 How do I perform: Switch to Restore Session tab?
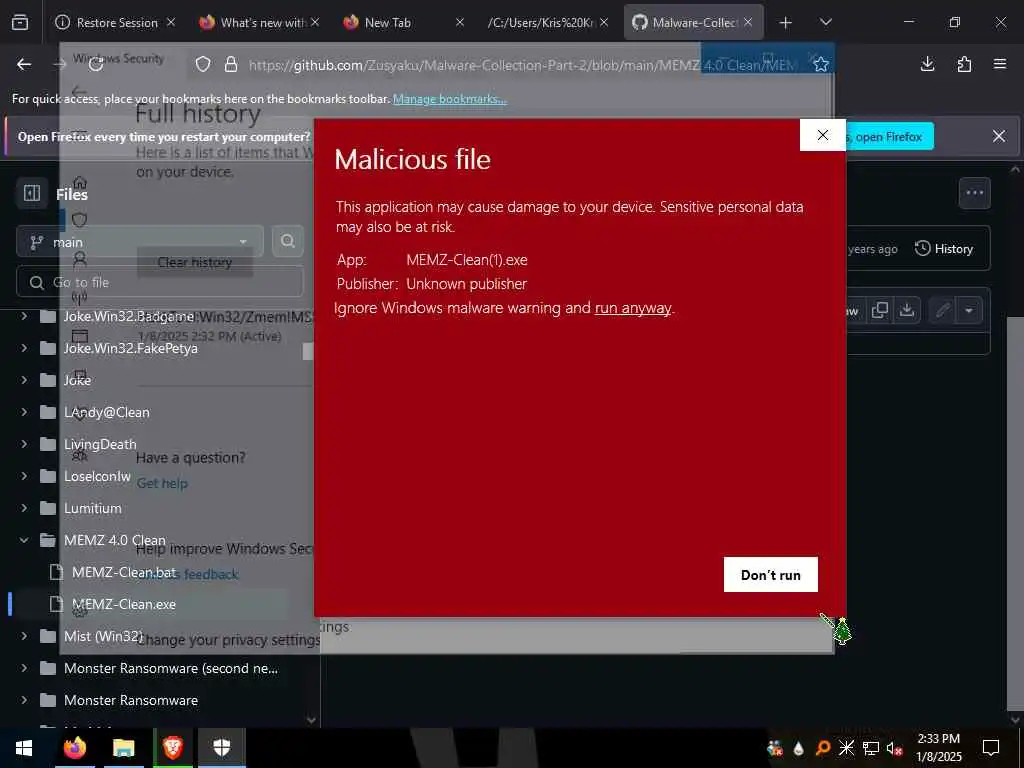116,23
